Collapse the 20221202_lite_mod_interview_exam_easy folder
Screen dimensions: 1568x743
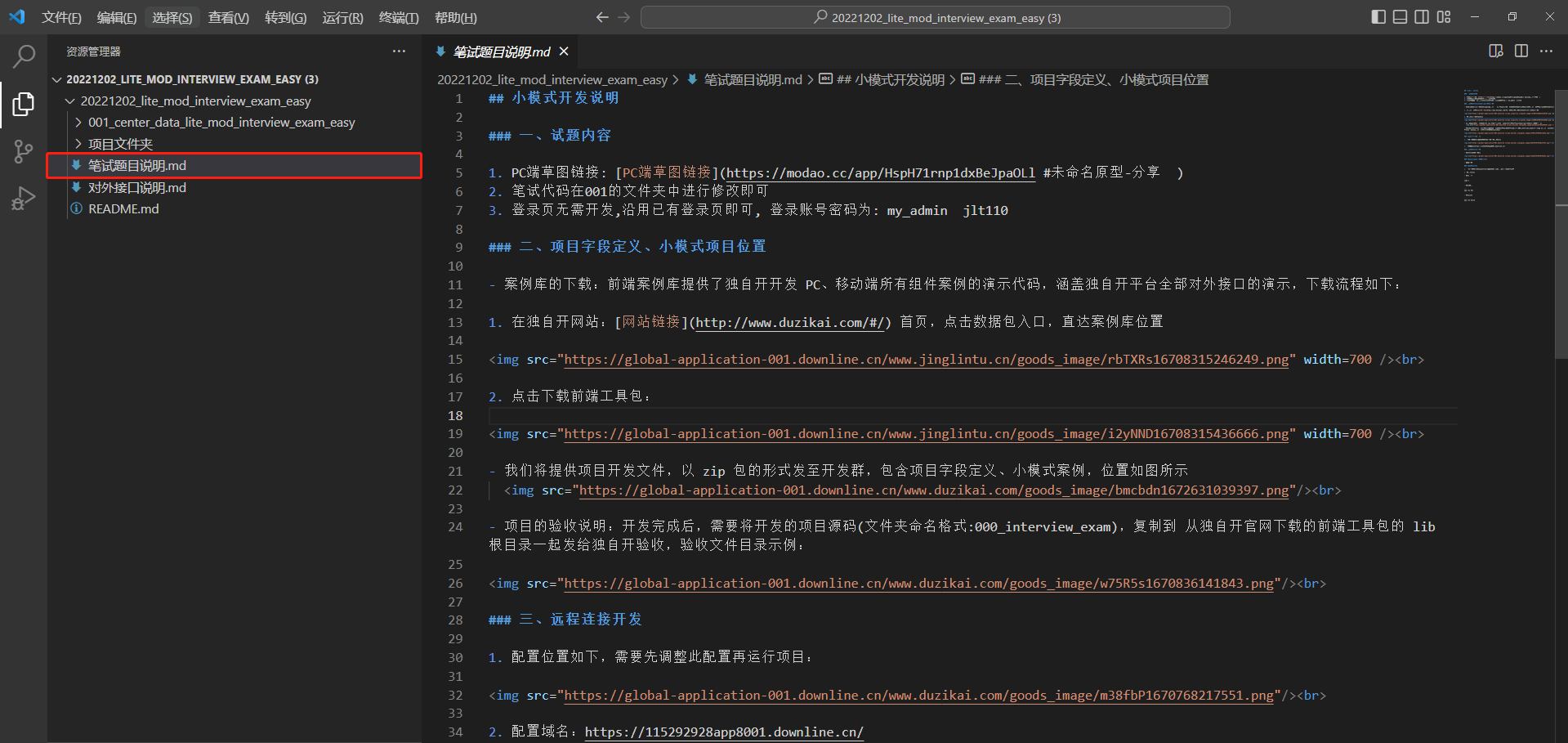pyautogui.click(x=195, y=101)
